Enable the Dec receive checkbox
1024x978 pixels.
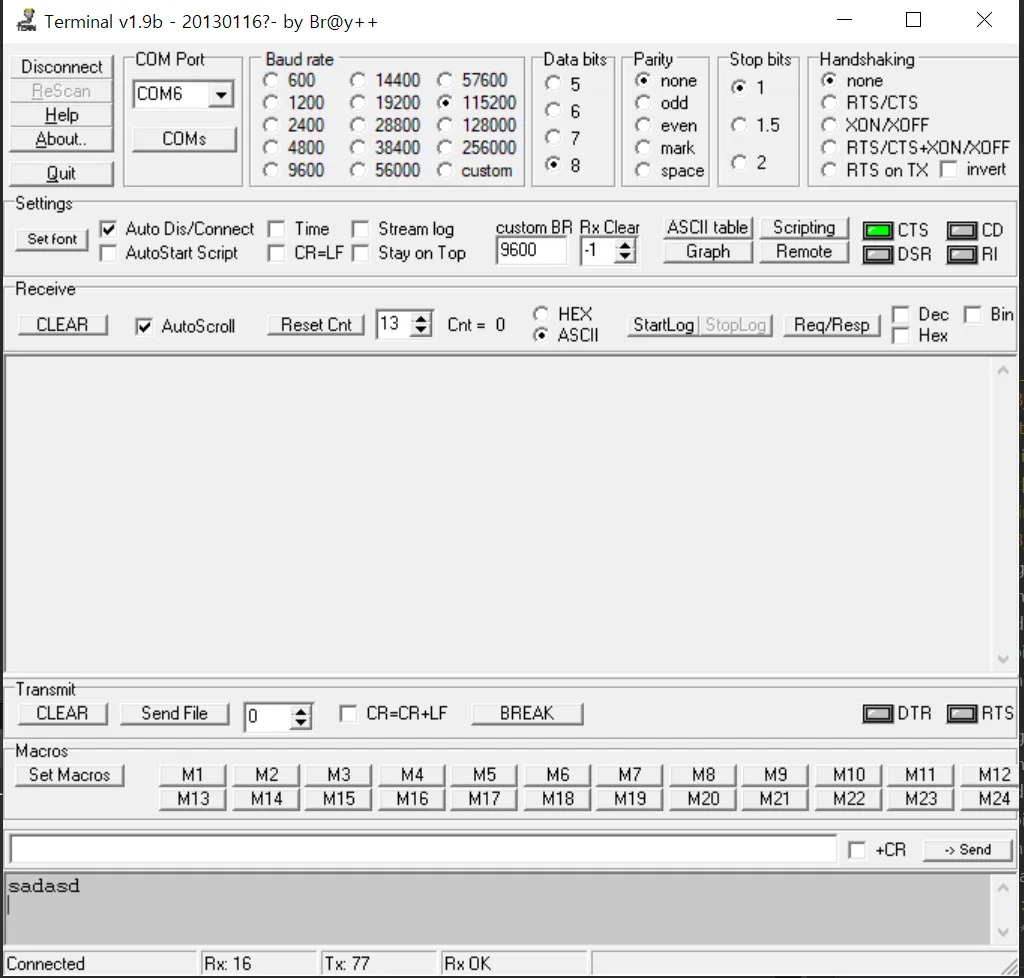coord(901,315)
